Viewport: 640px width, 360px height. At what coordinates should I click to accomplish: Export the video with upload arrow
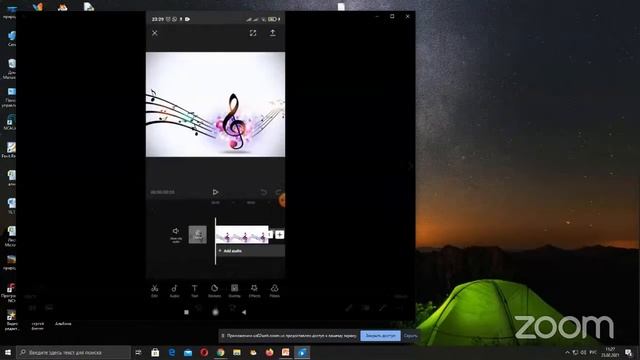pyautogui.click(x=273, y=33)
